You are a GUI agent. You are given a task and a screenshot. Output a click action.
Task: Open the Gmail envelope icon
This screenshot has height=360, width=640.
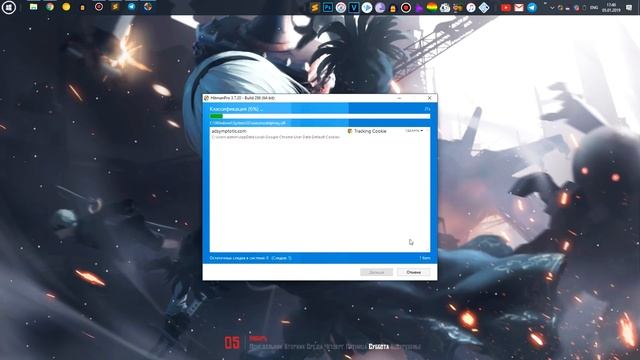point(519,7)
